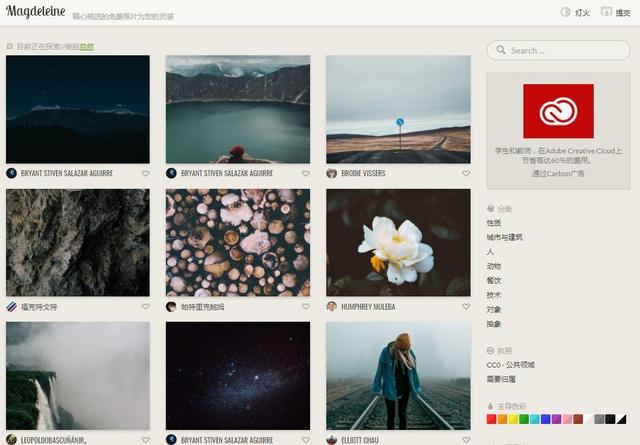Heart the stacked logs photo
The width and height of the screenshot is (640, 445).
point(305,307)
